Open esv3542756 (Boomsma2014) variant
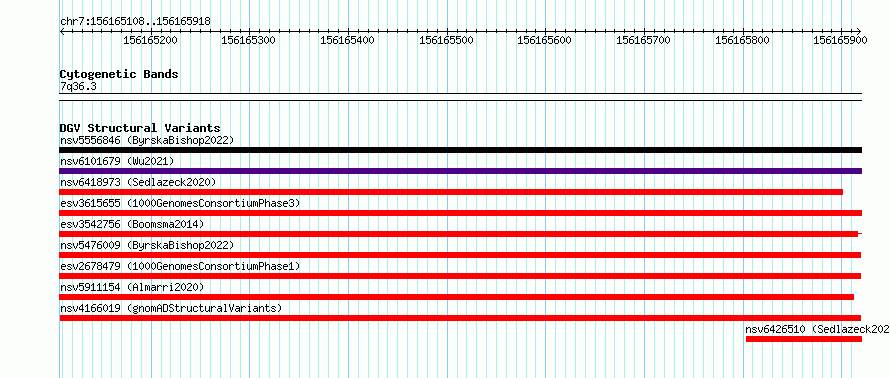Screen dimensions: 890x378 132,224
